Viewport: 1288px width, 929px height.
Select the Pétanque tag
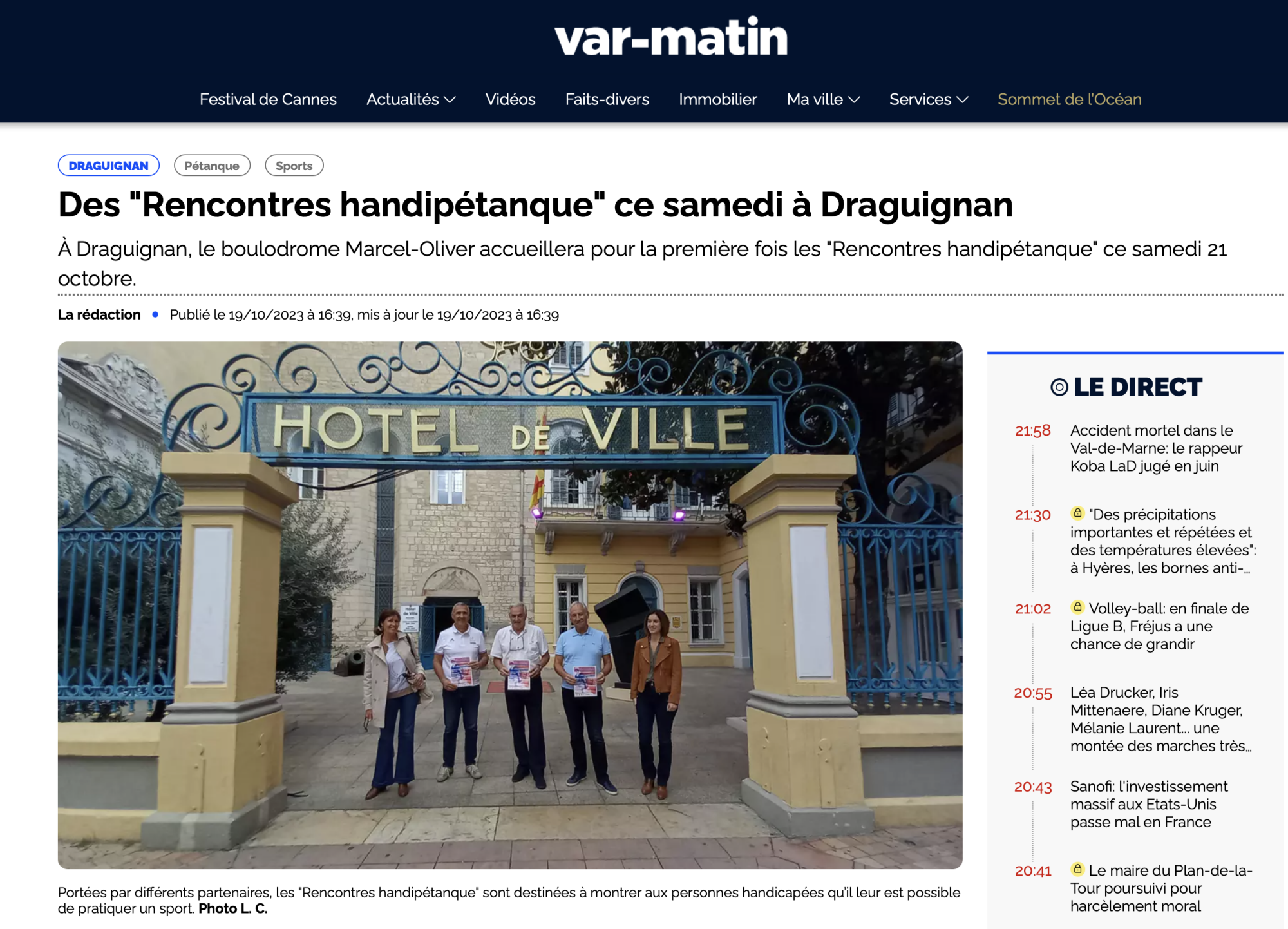tap(212, 166)
